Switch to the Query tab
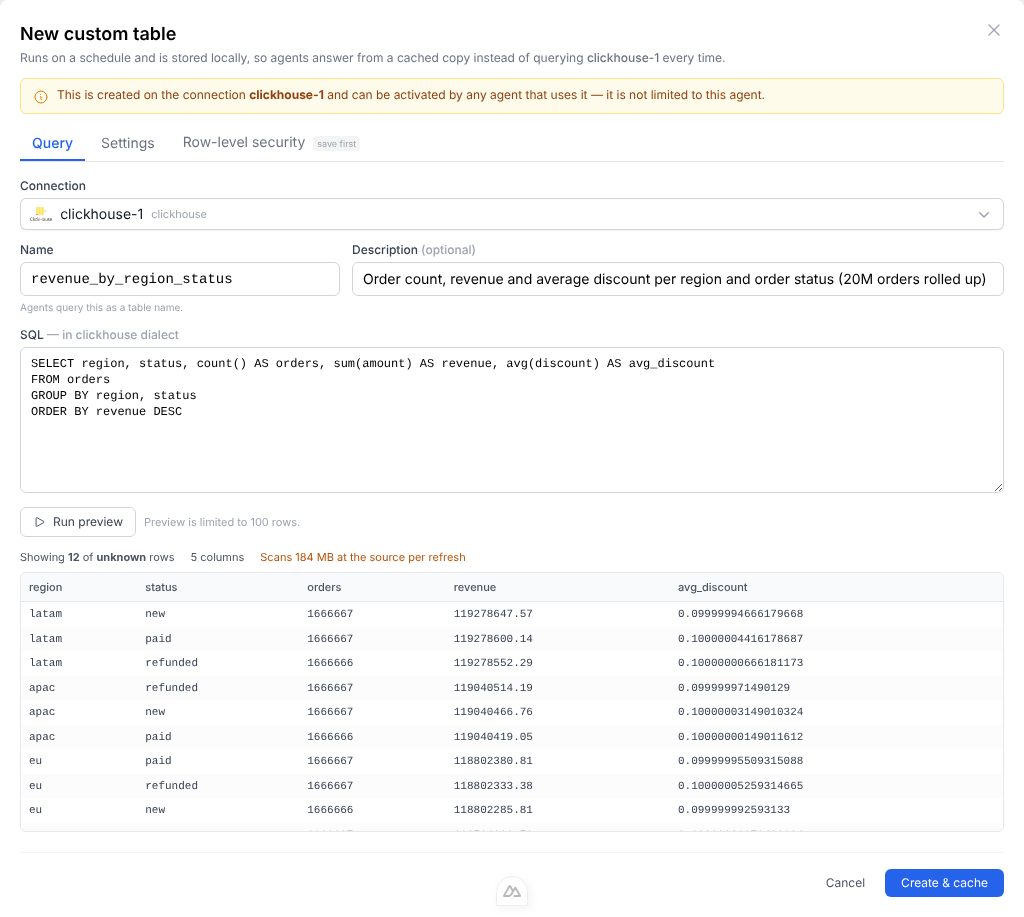Screen dimensions: 1024x917 pos(52,143)
